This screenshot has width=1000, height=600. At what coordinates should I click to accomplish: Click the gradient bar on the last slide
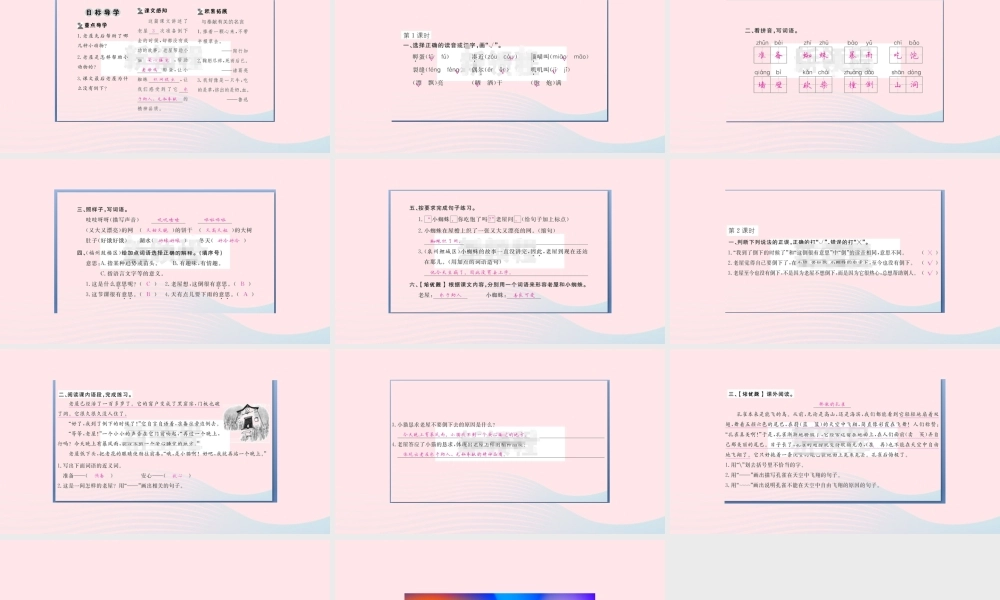coord(499,596)
